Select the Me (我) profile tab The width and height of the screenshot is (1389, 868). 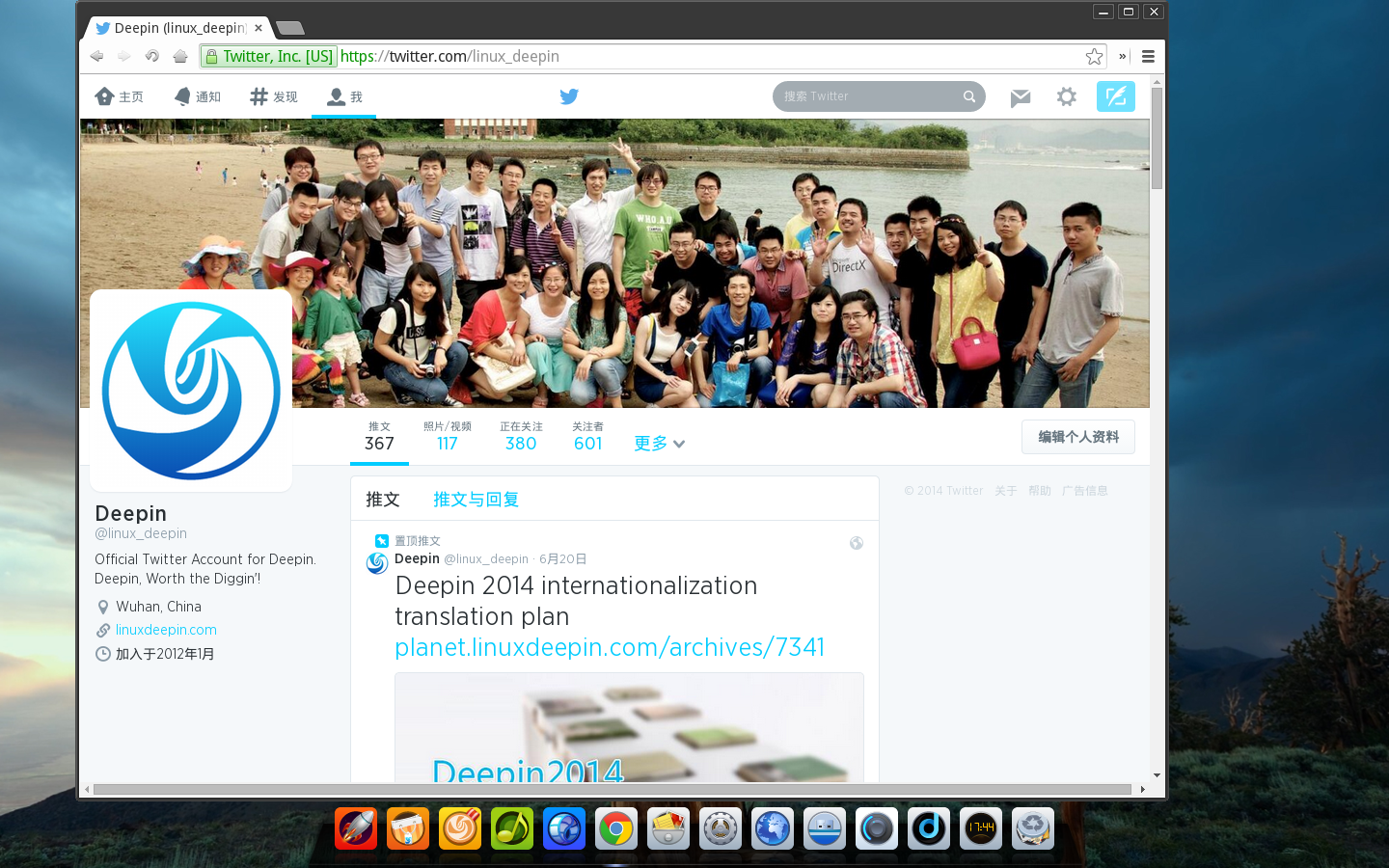[x=344, y=96]
